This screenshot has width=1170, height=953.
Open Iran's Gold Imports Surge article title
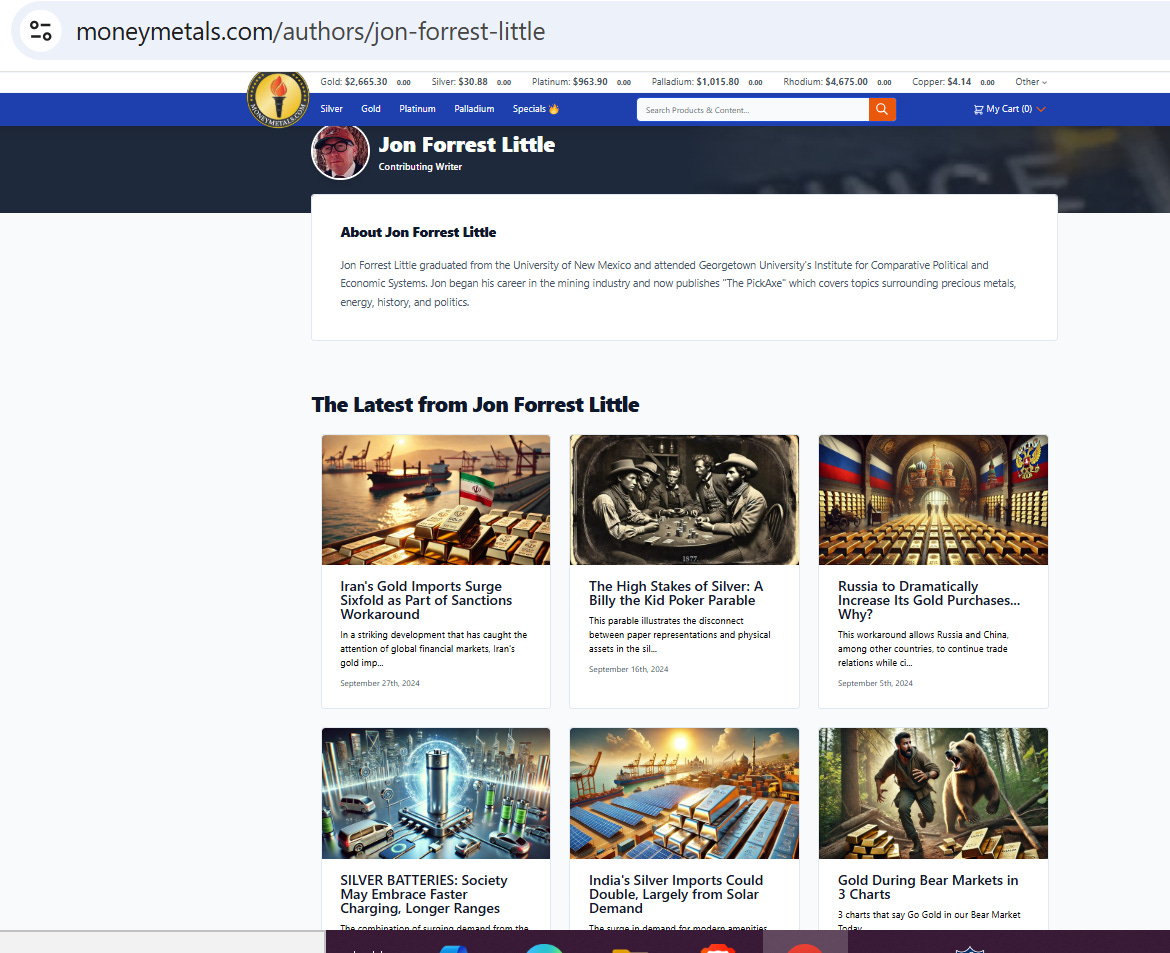coord(426,600)
